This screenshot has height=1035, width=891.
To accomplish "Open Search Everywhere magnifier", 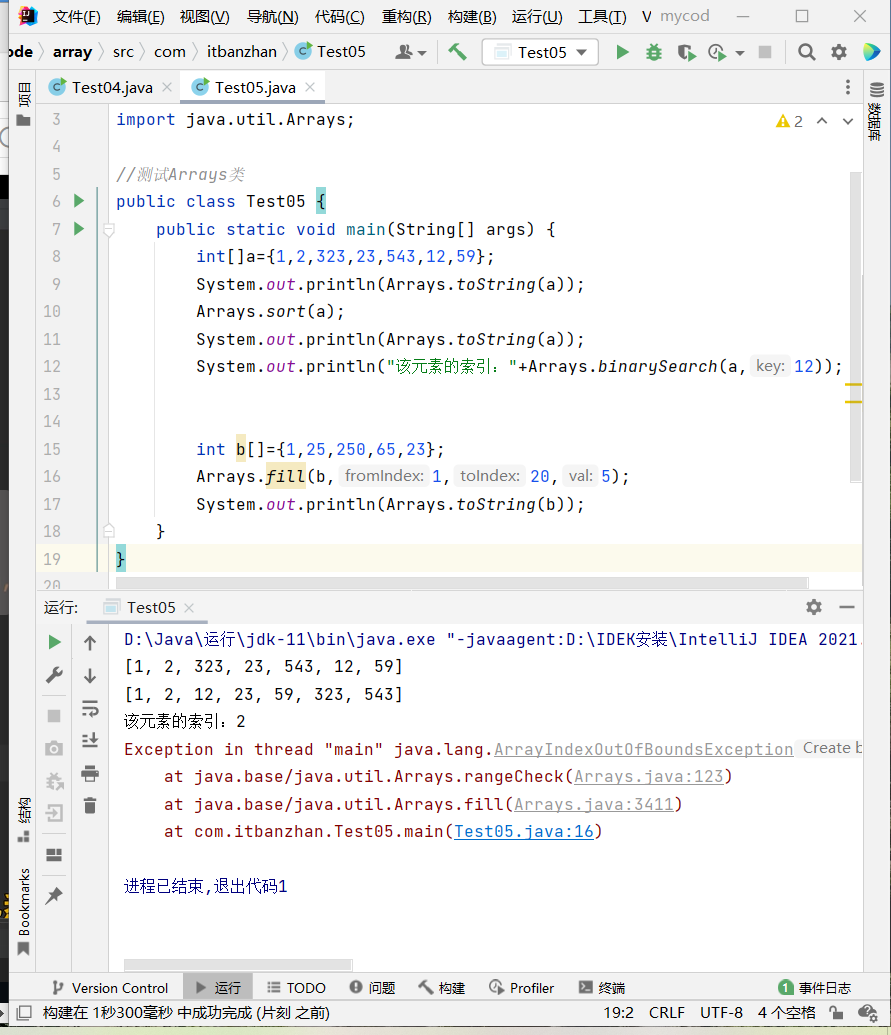I will coord(806,52).
